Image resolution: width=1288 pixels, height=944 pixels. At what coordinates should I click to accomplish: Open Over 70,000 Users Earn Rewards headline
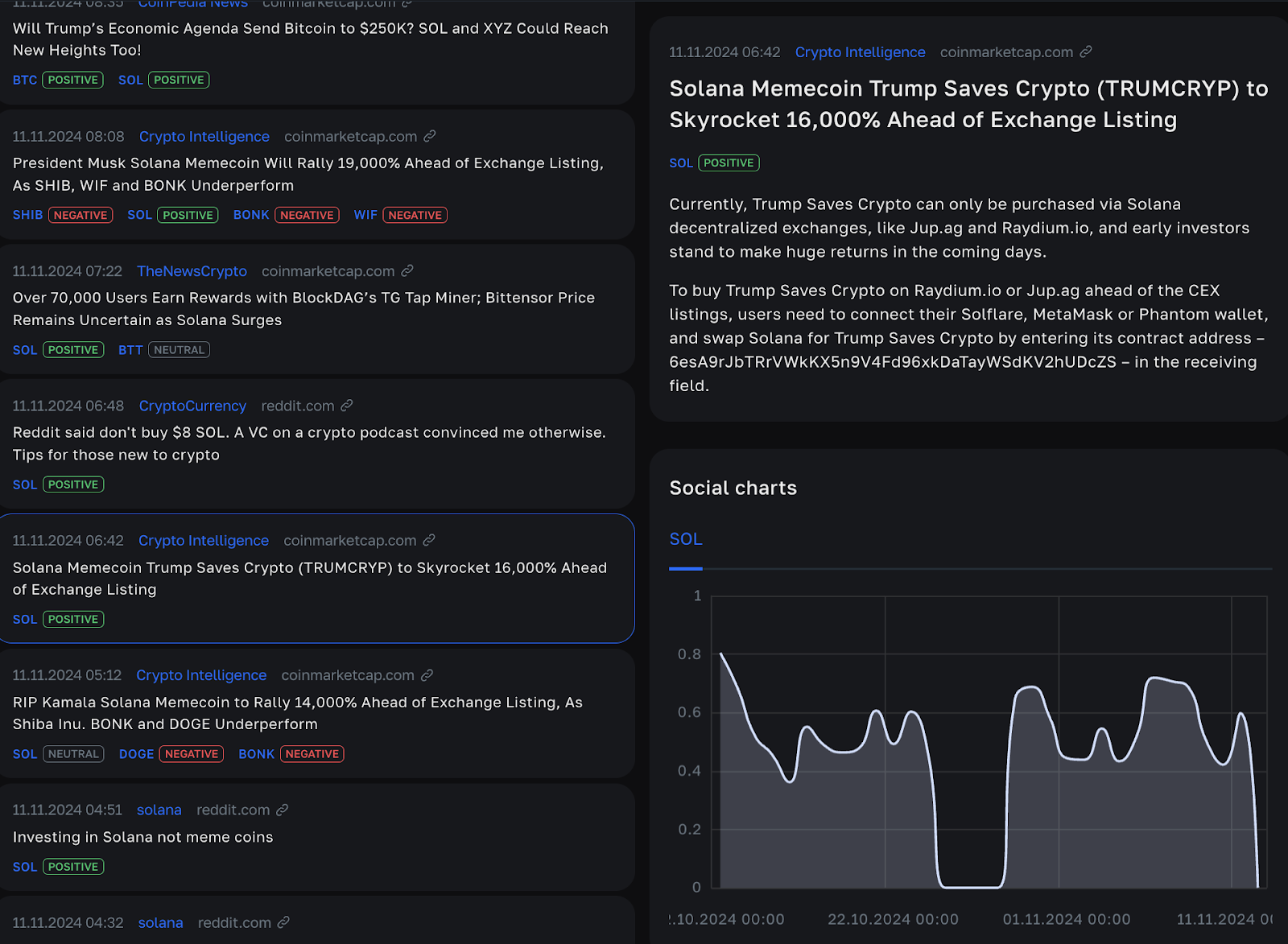(x=303, y=308)
